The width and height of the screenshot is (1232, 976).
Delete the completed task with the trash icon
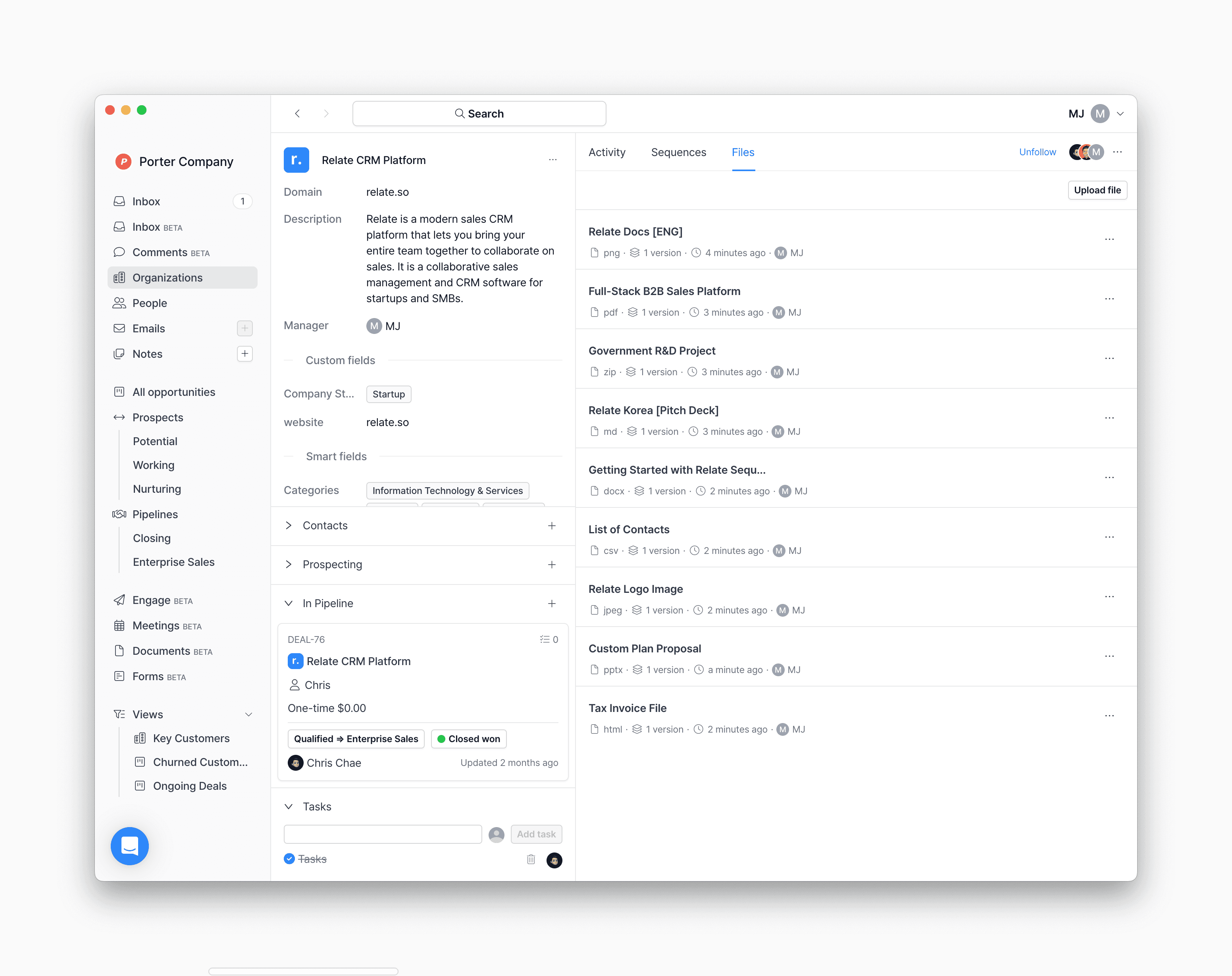(531, 859)
